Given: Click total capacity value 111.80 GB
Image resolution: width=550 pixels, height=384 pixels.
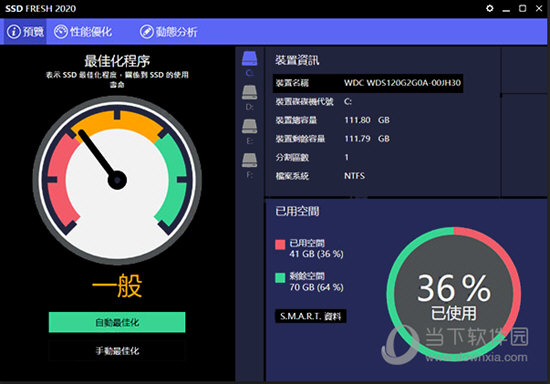Looking at the screenshot, I should 367,120.
